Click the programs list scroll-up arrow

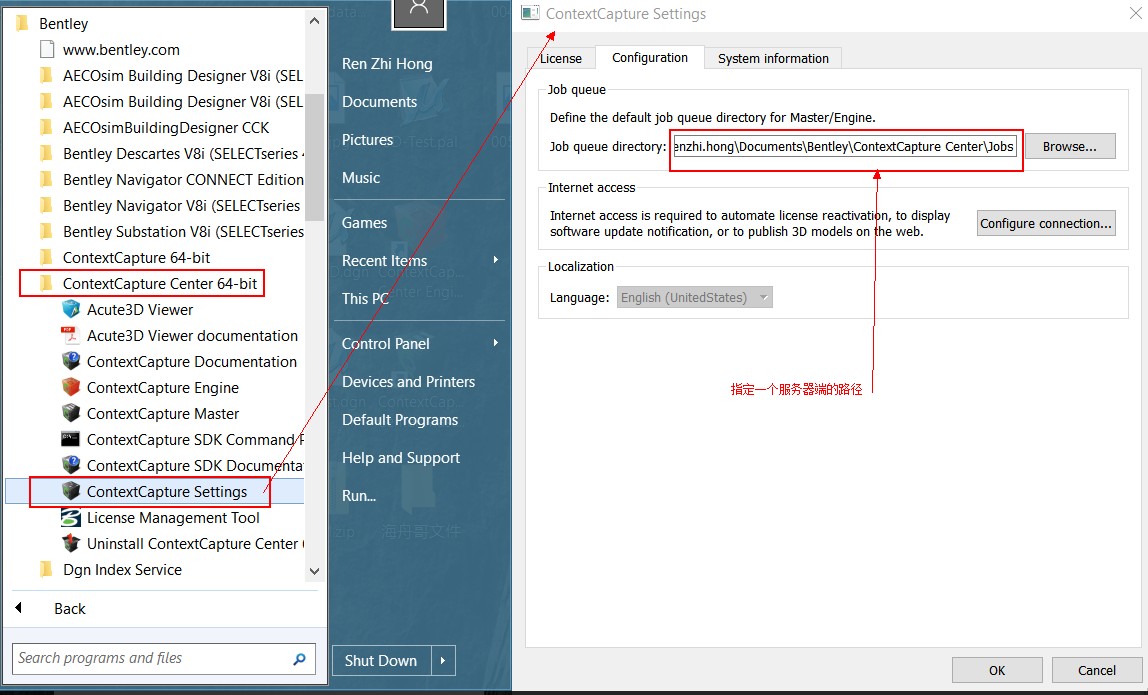315,21
